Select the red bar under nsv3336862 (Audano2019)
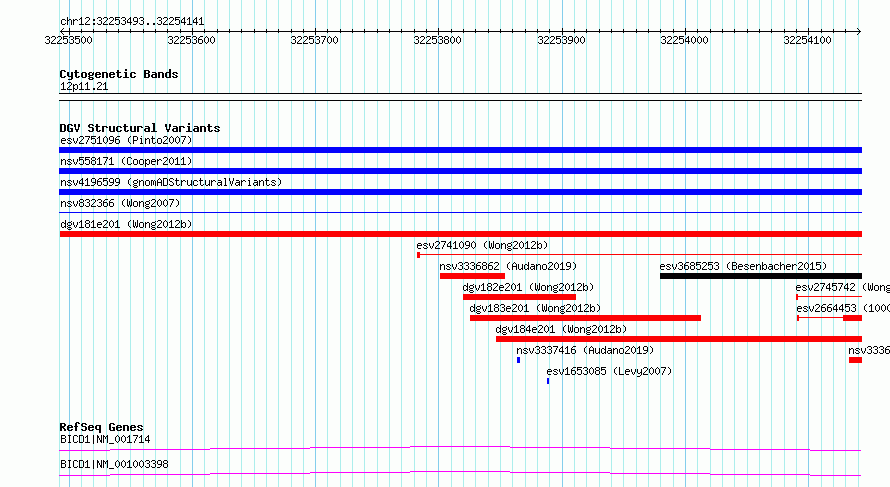890x487 pixels. [472, 276]
